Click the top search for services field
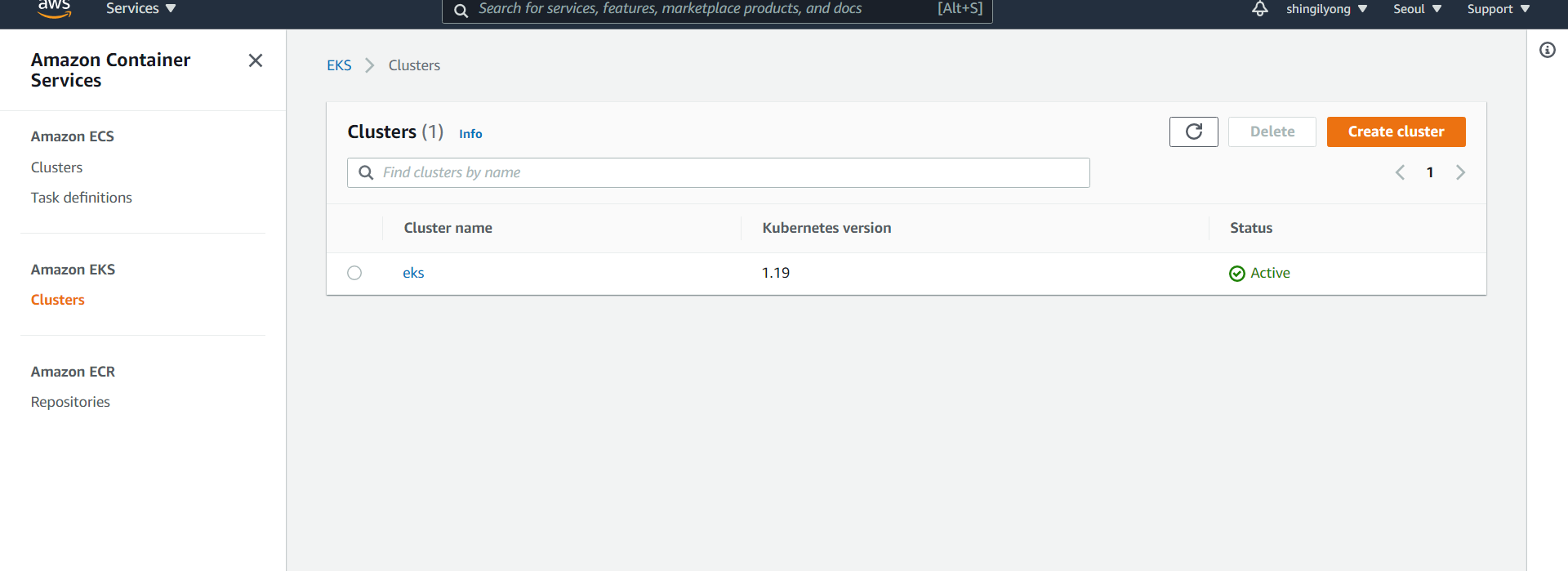Image resolution: width=1568 pixels, height=571 pixels. (717, 9)
